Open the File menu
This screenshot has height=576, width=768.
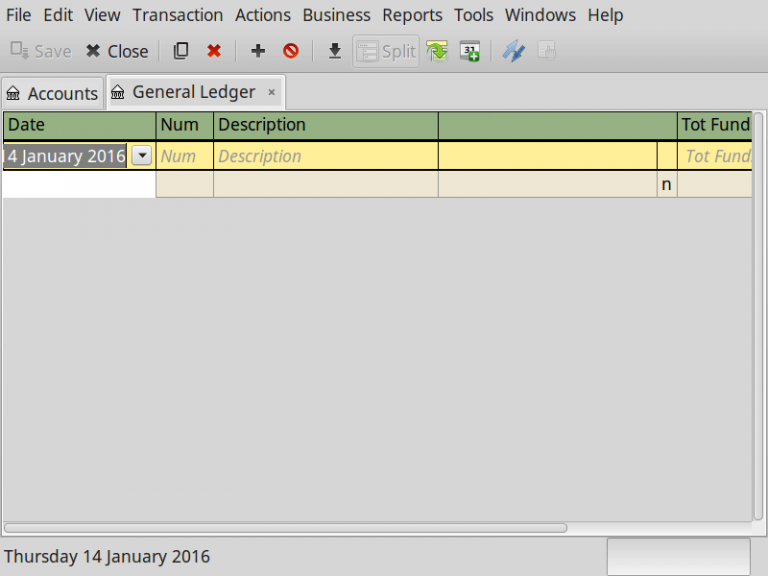[18, 15]
